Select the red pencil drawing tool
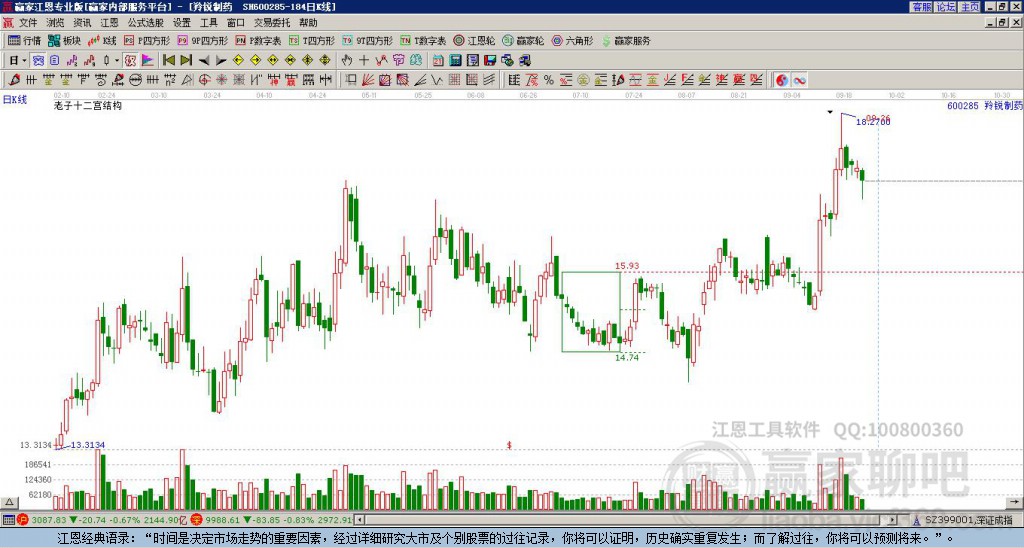Viewport: 1024px width, 548px height. point(14,80)
